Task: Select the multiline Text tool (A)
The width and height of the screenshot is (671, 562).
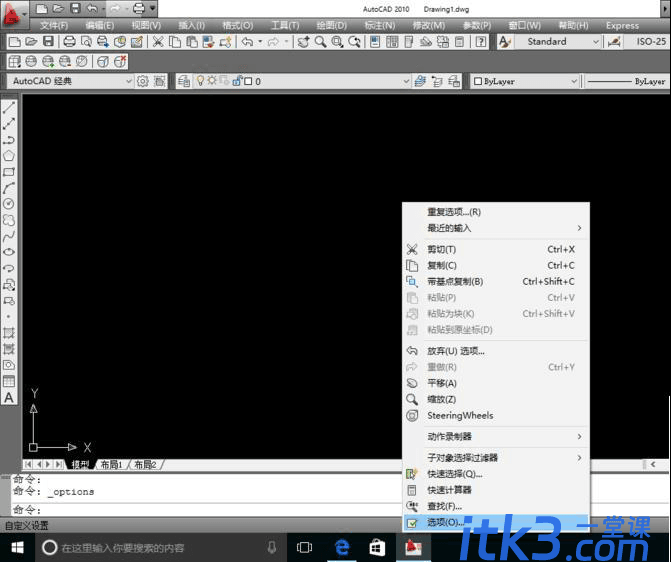Action: pos(9,398)
